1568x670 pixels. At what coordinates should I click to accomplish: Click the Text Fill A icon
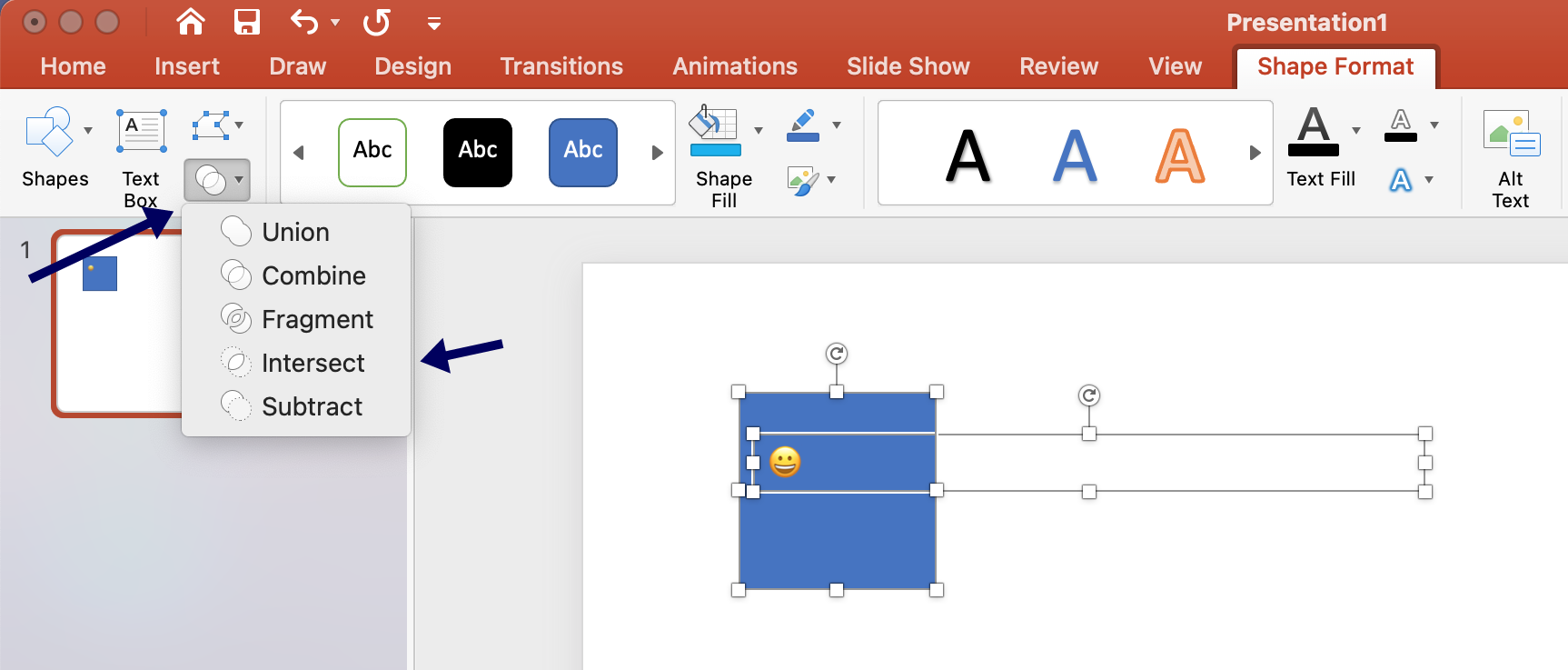pyautogui.click(x=1314, y=131)
